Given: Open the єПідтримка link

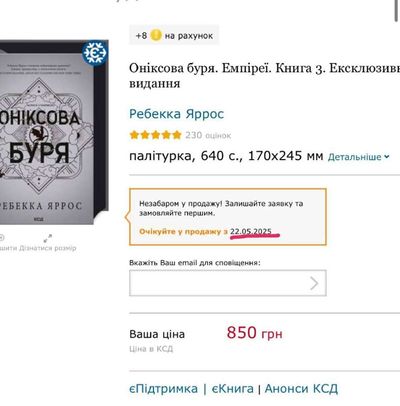Looking at the screenshot, I should (x=163, y=389).
